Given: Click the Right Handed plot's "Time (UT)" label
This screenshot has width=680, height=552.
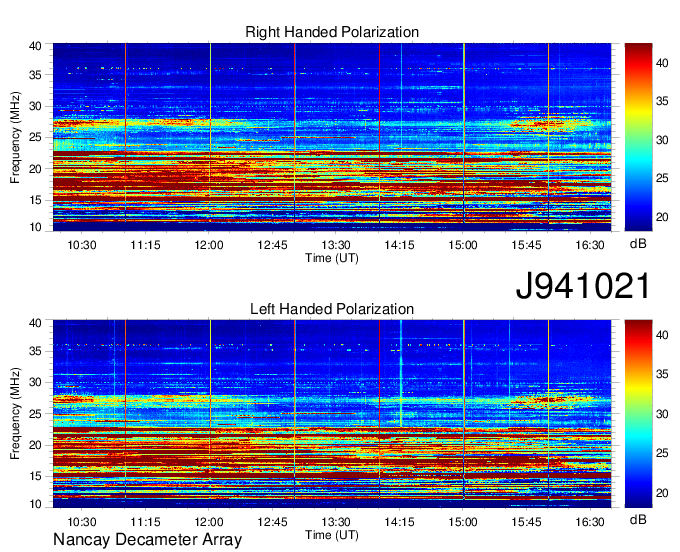Looking at the screenshot, I should pyautogui.click(x=332, y=258).
